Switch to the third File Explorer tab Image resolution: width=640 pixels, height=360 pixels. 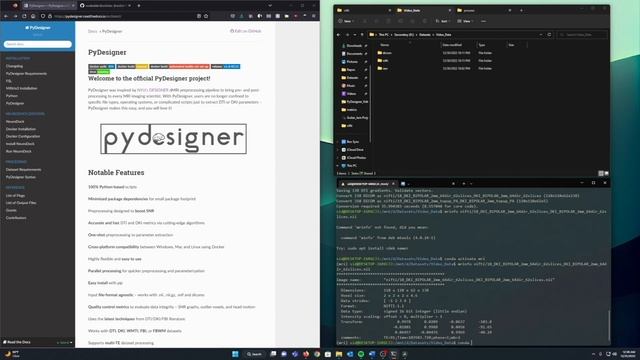pyautogui.click(x=483, y=10)
